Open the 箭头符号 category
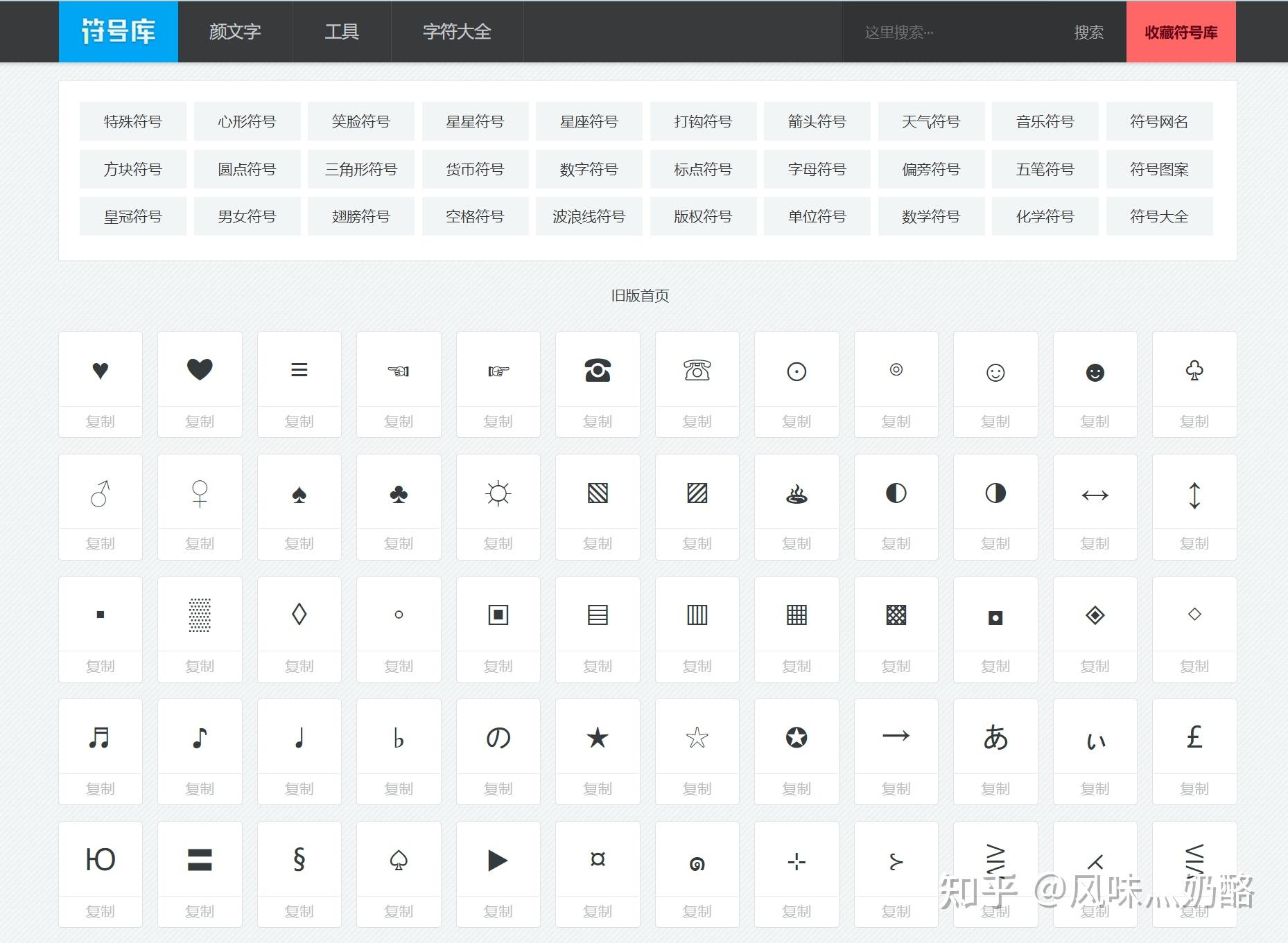The width and height of the screenshot is (1288, 943). [x=817, y=121]
